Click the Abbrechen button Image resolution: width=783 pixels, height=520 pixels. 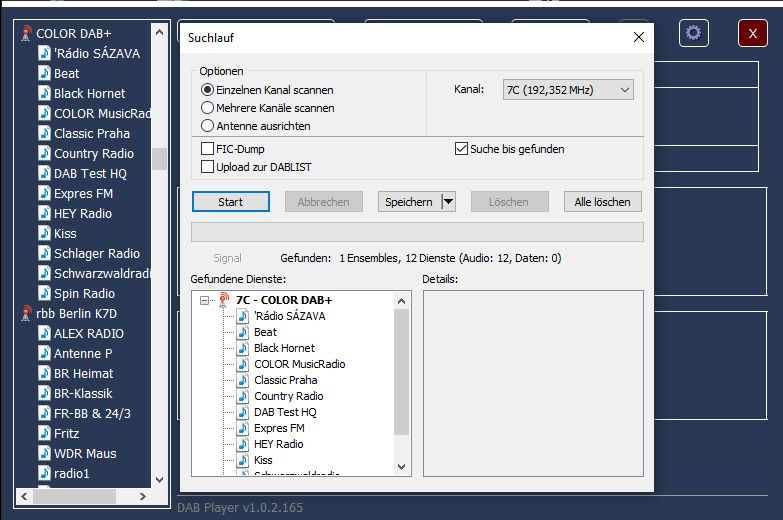pos(324,202)
